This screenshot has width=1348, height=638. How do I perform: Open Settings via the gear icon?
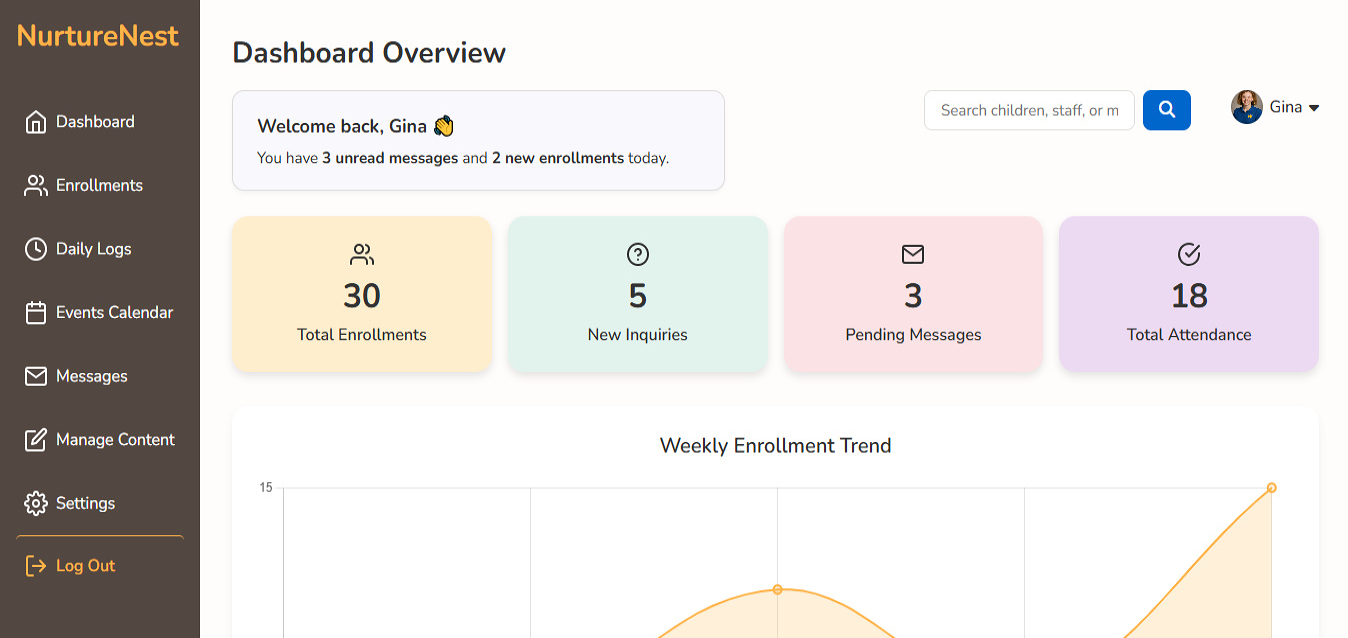tap(36, 503)
